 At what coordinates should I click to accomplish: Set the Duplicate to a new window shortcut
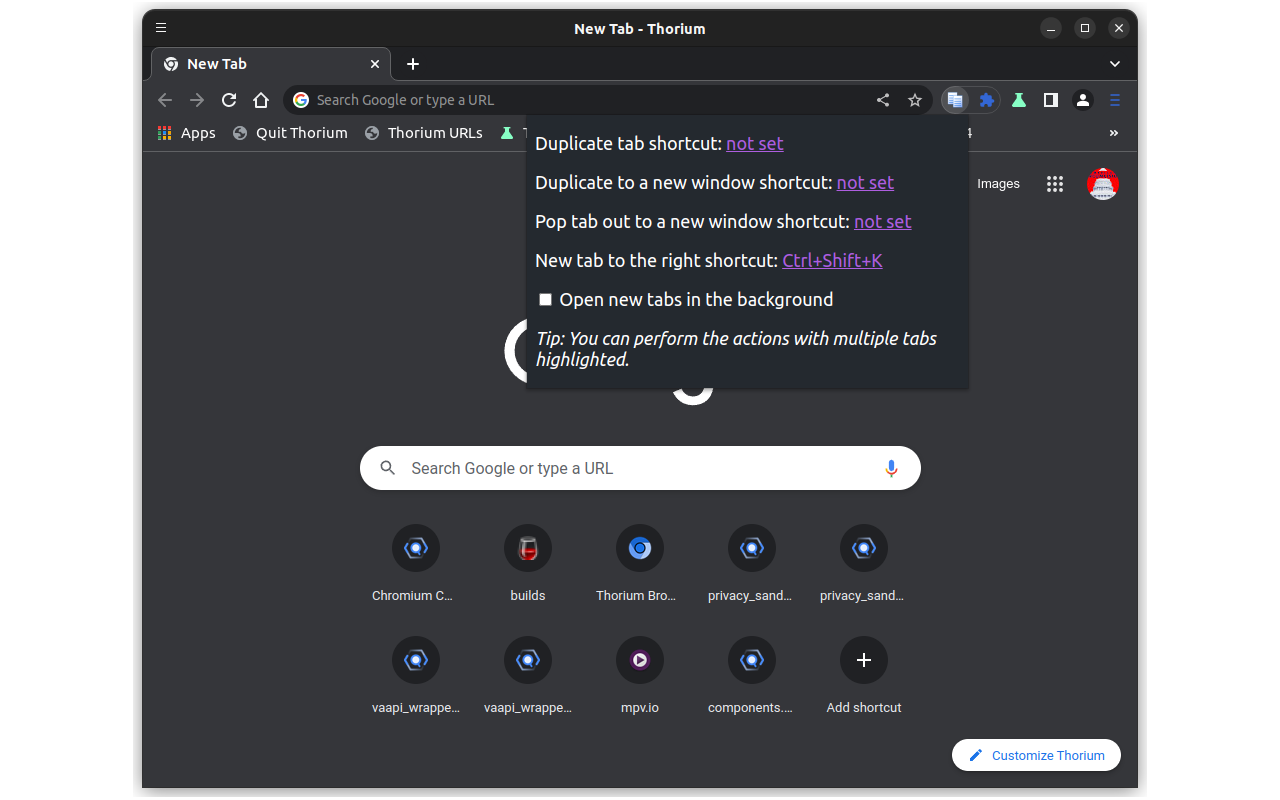[x=865, y=183]
